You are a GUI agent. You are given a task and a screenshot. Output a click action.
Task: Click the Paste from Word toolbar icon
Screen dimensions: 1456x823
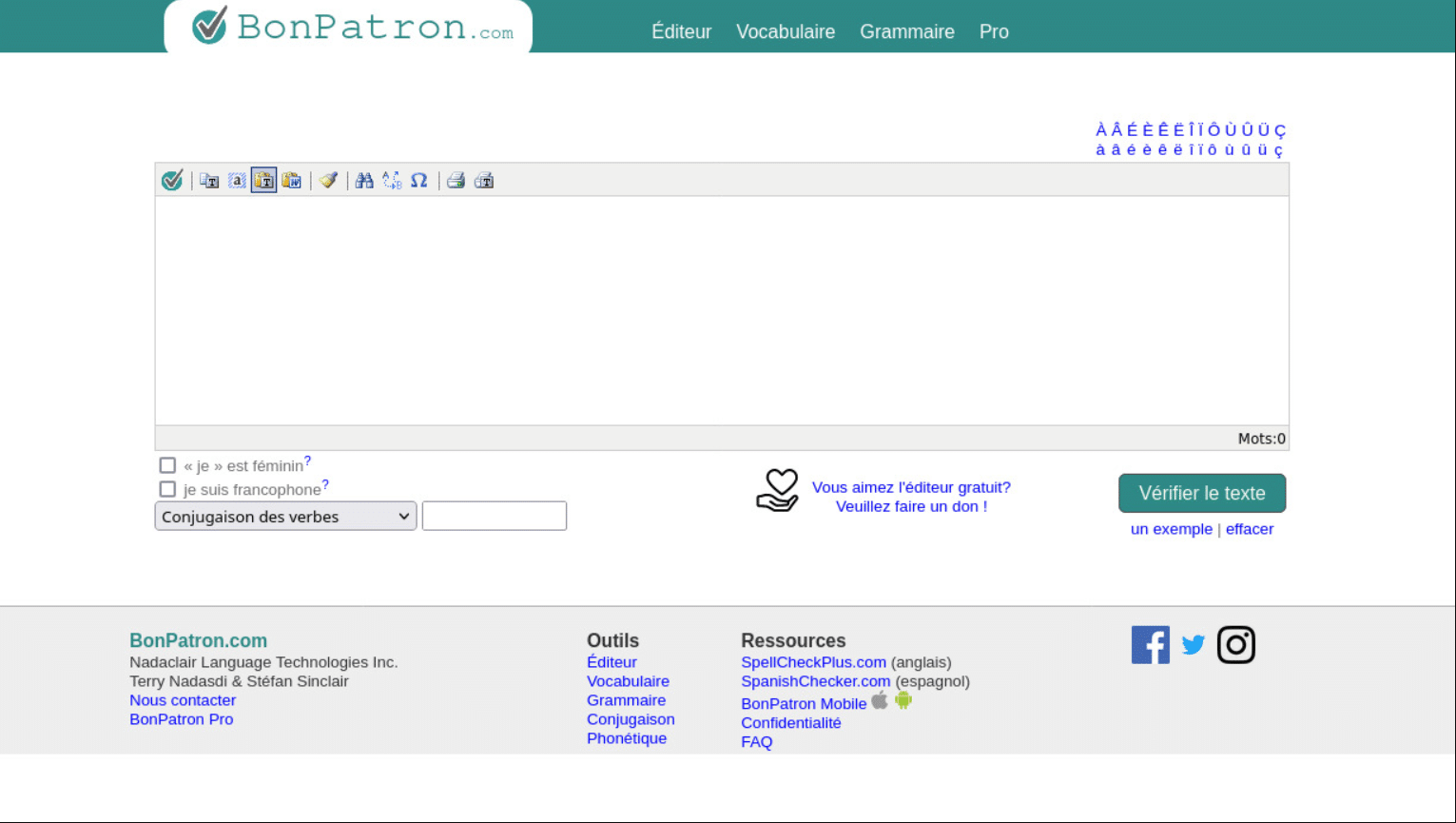292,180
